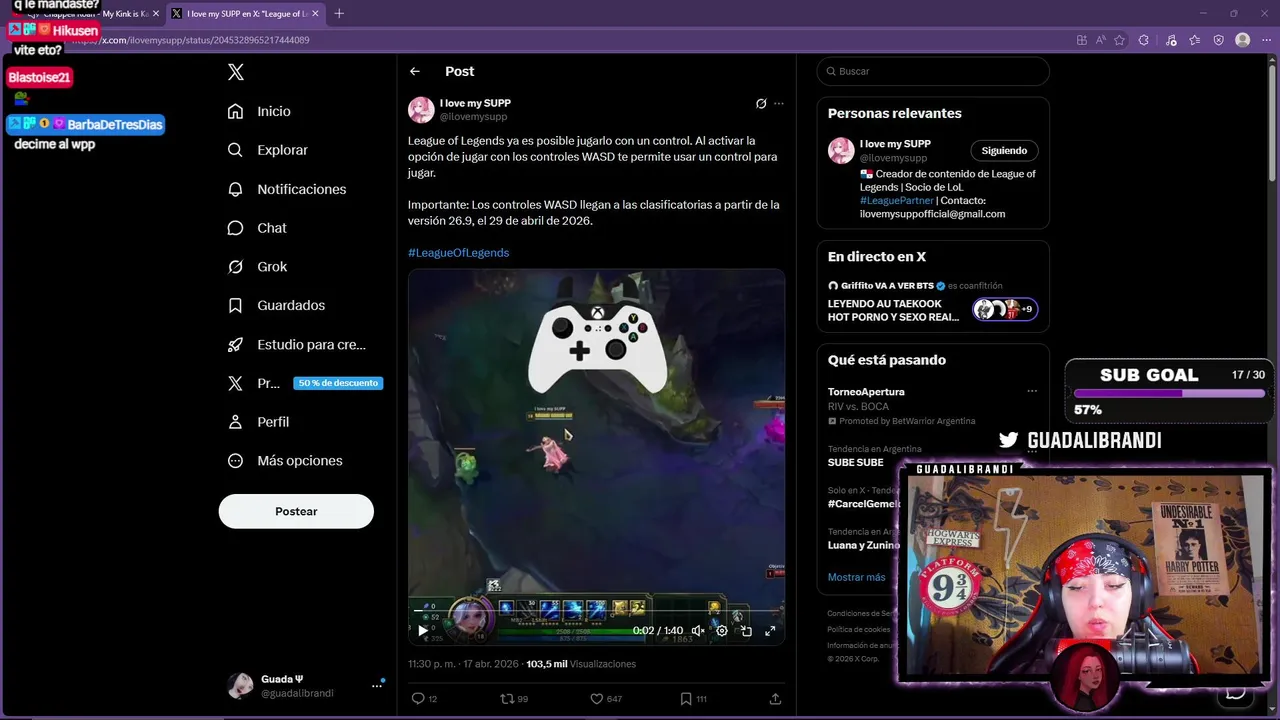
Task: Go back with the Post arrow
Action: 415,71
